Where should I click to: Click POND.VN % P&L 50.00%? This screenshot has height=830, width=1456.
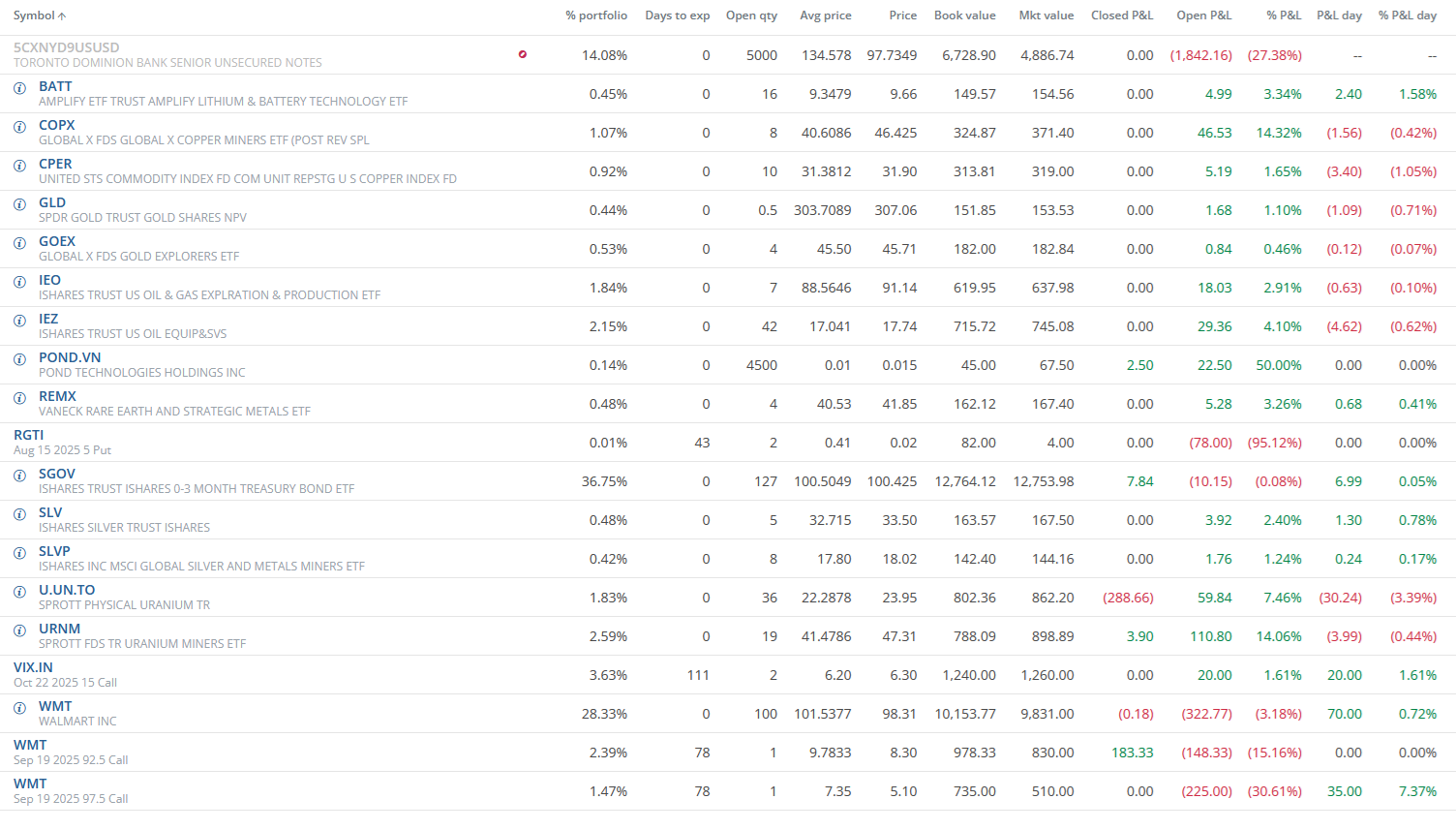click(x=1279, y=365)
